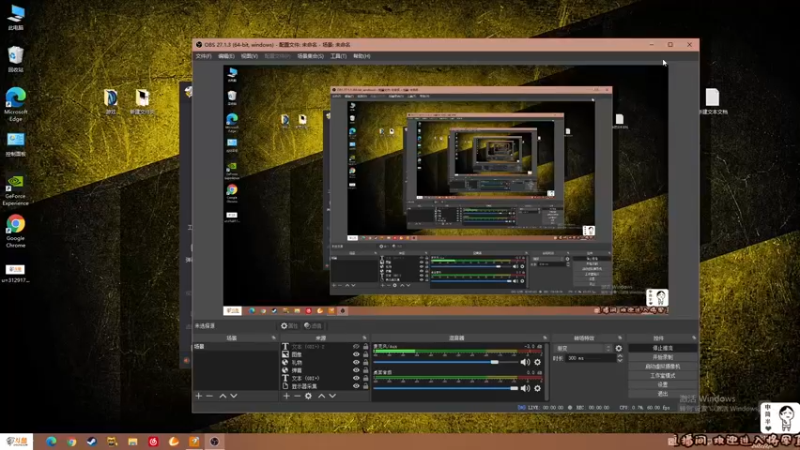Mute the 麦克风/Aux speaker icon
800x450 pixels.
click(525, 362)
